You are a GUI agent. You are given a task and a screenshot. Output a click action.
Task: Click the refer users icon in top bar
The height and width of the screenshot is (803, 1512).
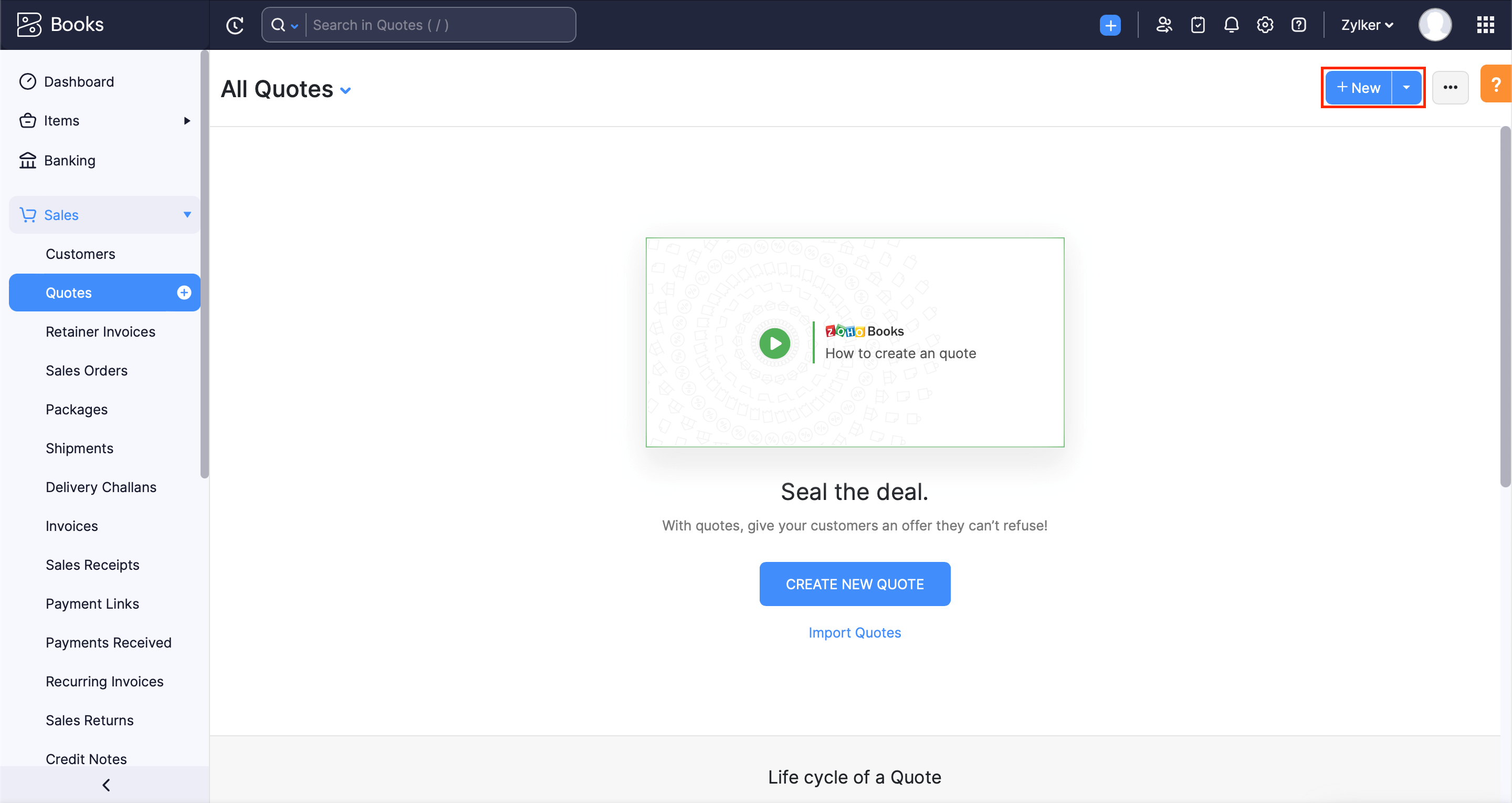(1164, 25)
